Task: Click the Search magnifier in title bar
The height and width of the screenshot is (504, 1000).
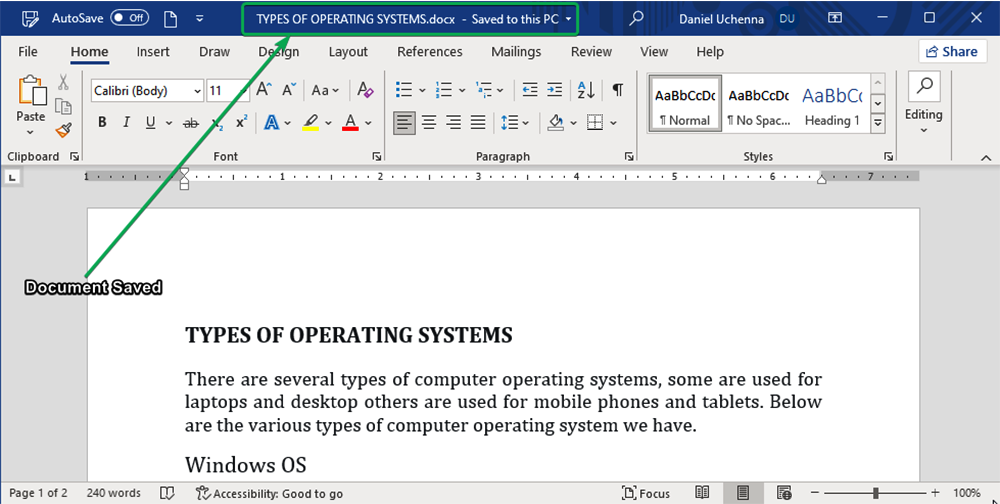Action: [636, 19]
